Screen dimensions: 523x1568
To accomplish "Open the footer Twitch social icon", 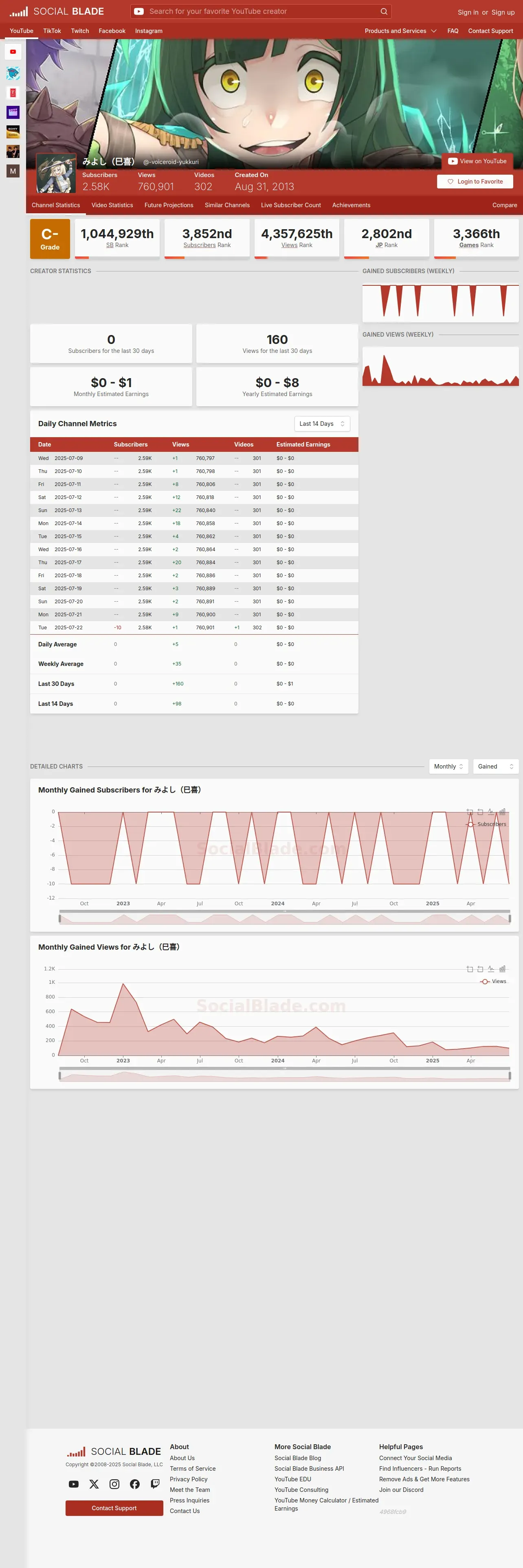I will 155,1484.
